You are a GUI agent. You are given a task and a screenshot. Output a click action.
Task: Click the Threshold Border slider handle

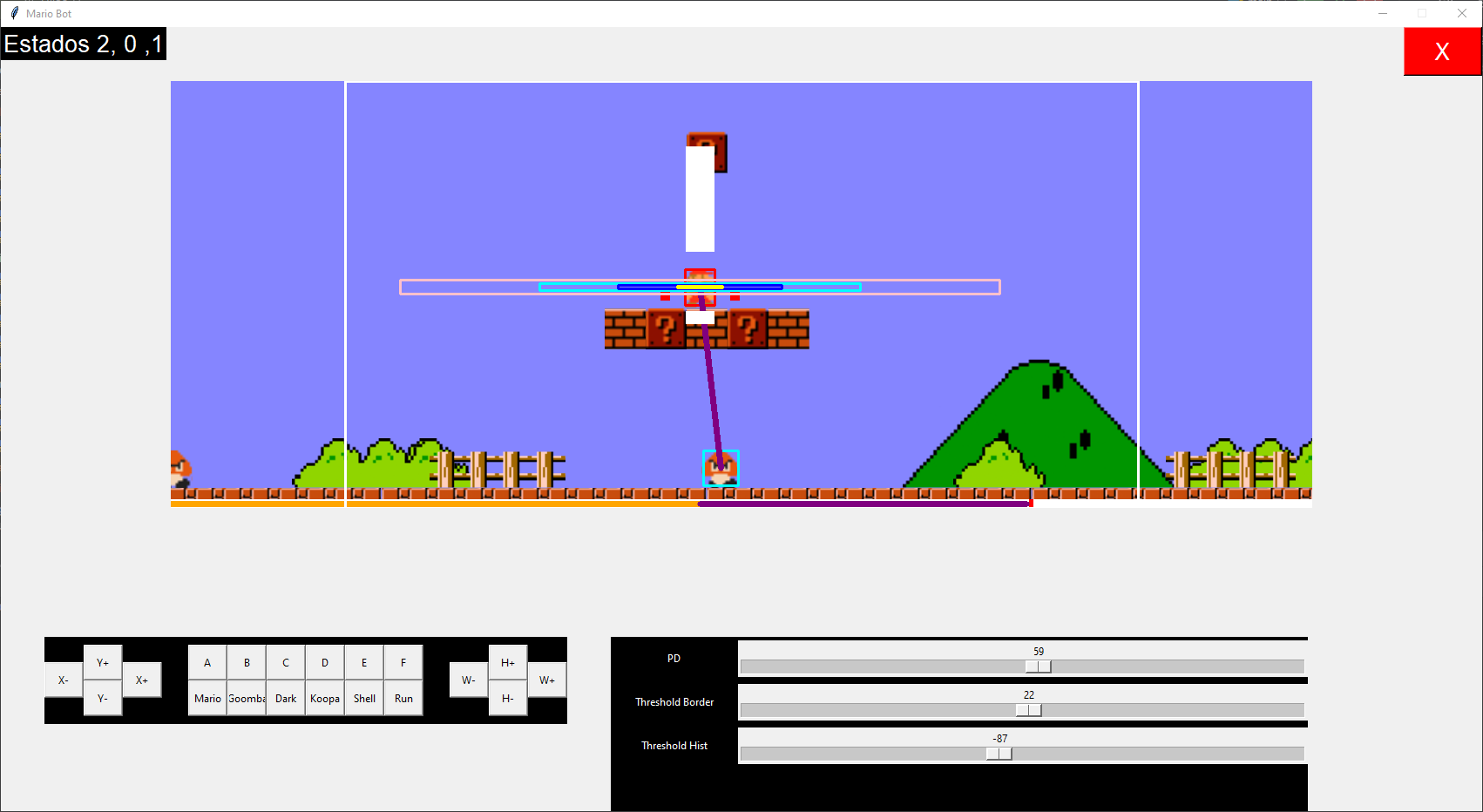coord(1028,710)
